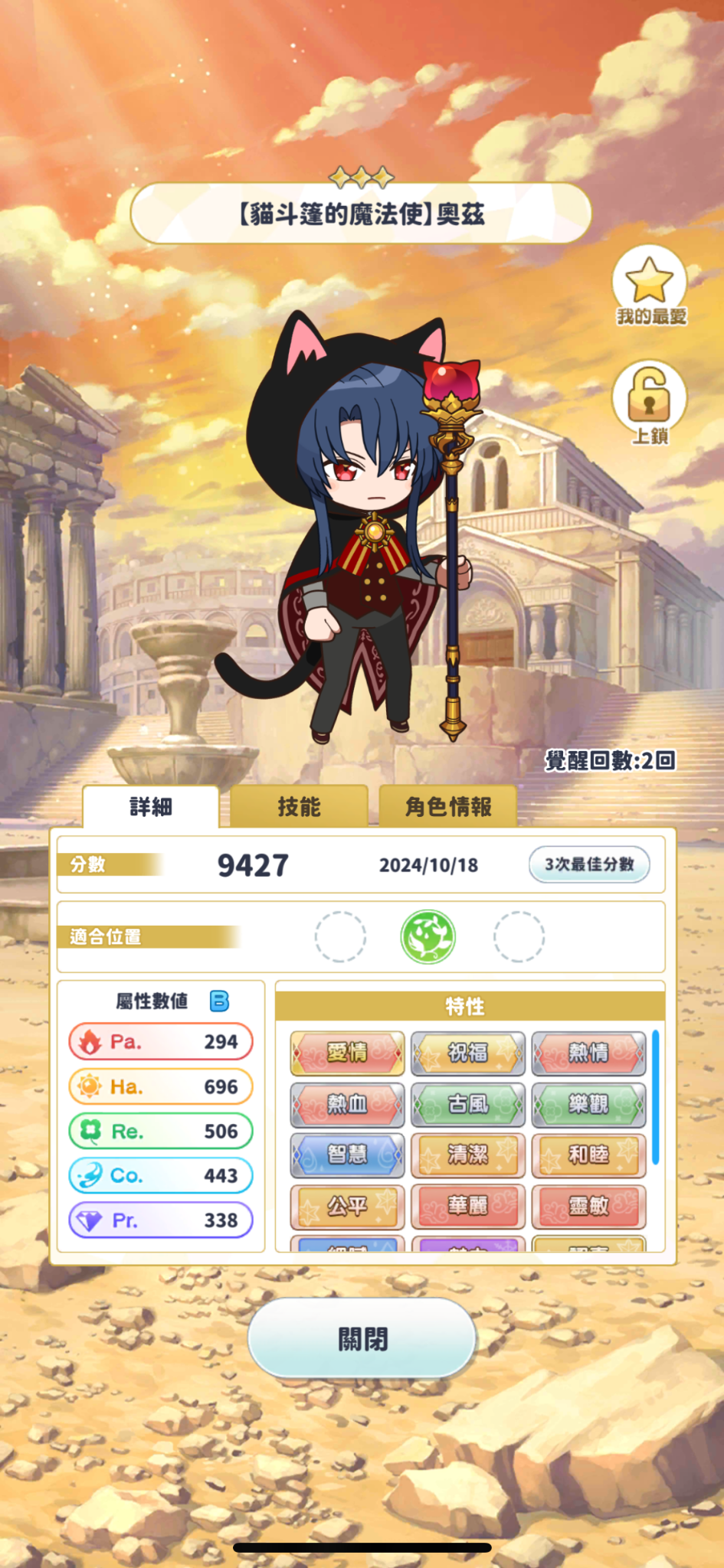Click the Ha. sun stat icon

pyautogui.click(x=90, y=1086)
